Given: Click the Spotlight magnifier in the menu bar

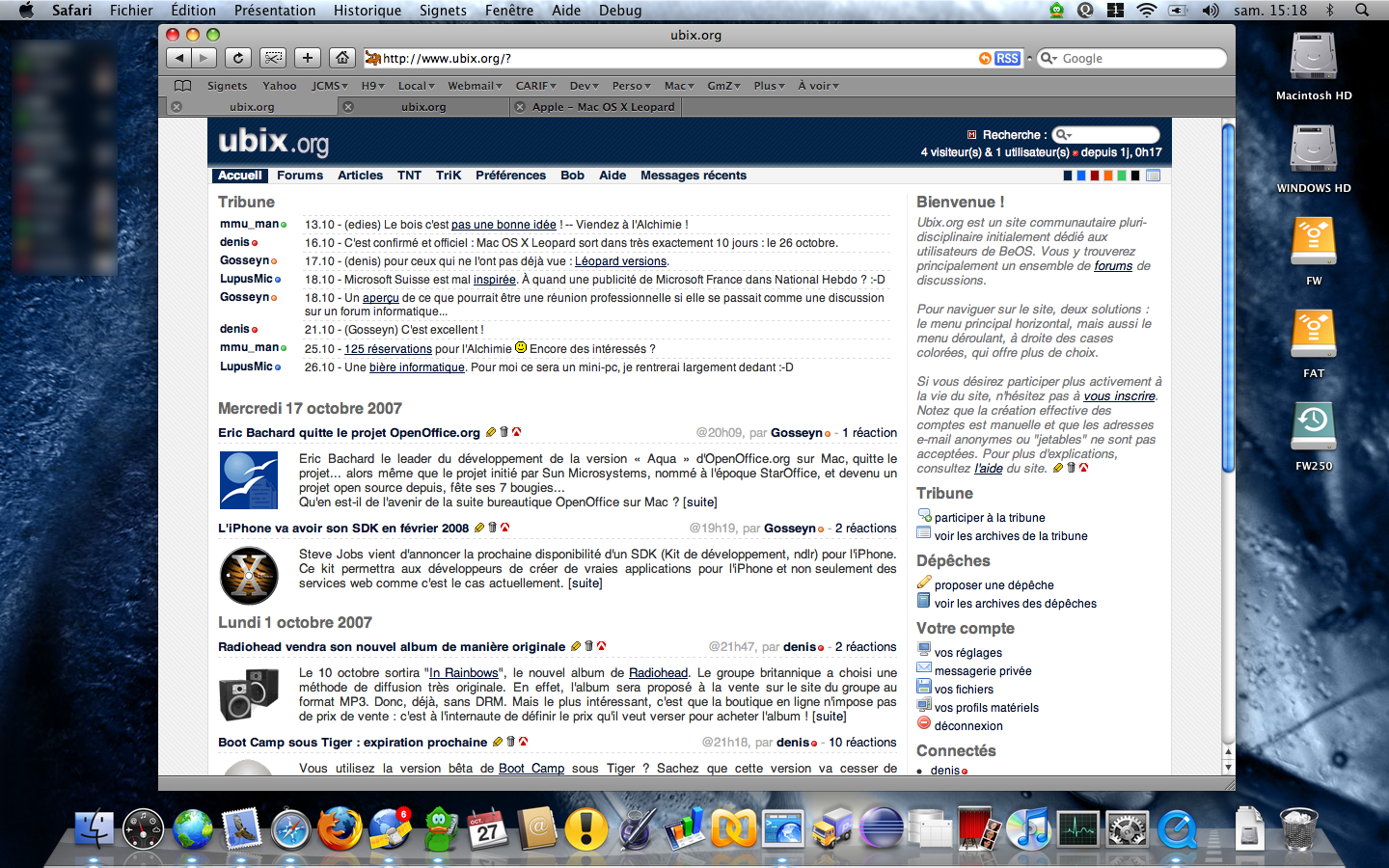Looking at the screenshot, I should pos(1362,11).
